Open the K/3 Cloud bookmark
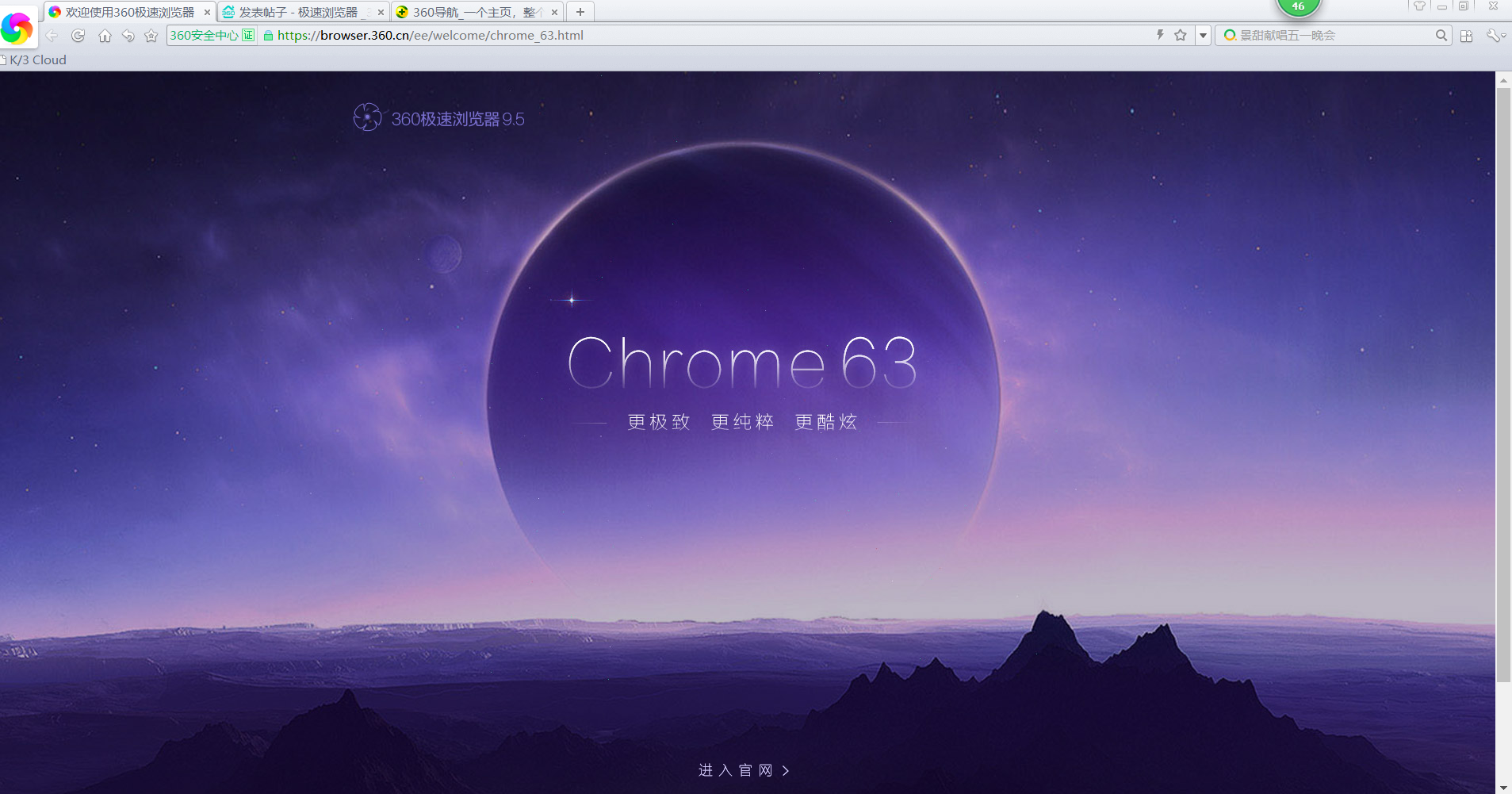This screenshot has width=1512, height=794. [x=36, y=60]
